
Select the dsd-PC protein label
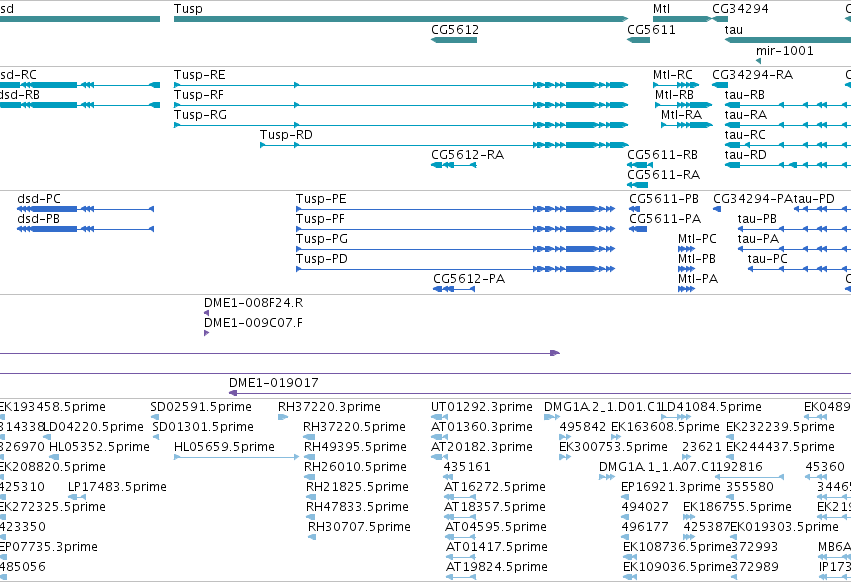pos(39,199)
